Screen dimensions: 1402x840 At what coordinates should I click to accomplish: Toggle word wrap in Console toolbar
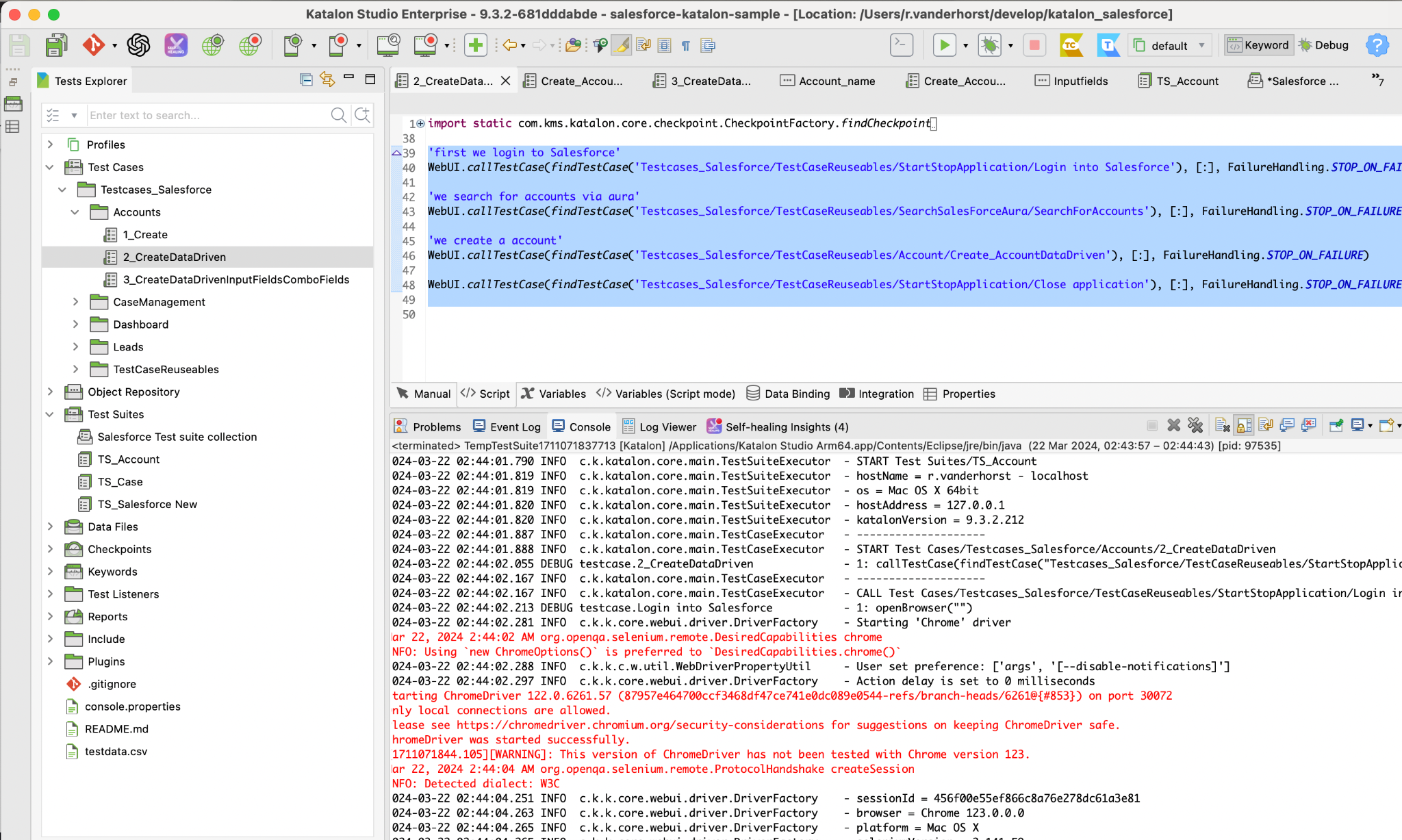[1265, 426]
